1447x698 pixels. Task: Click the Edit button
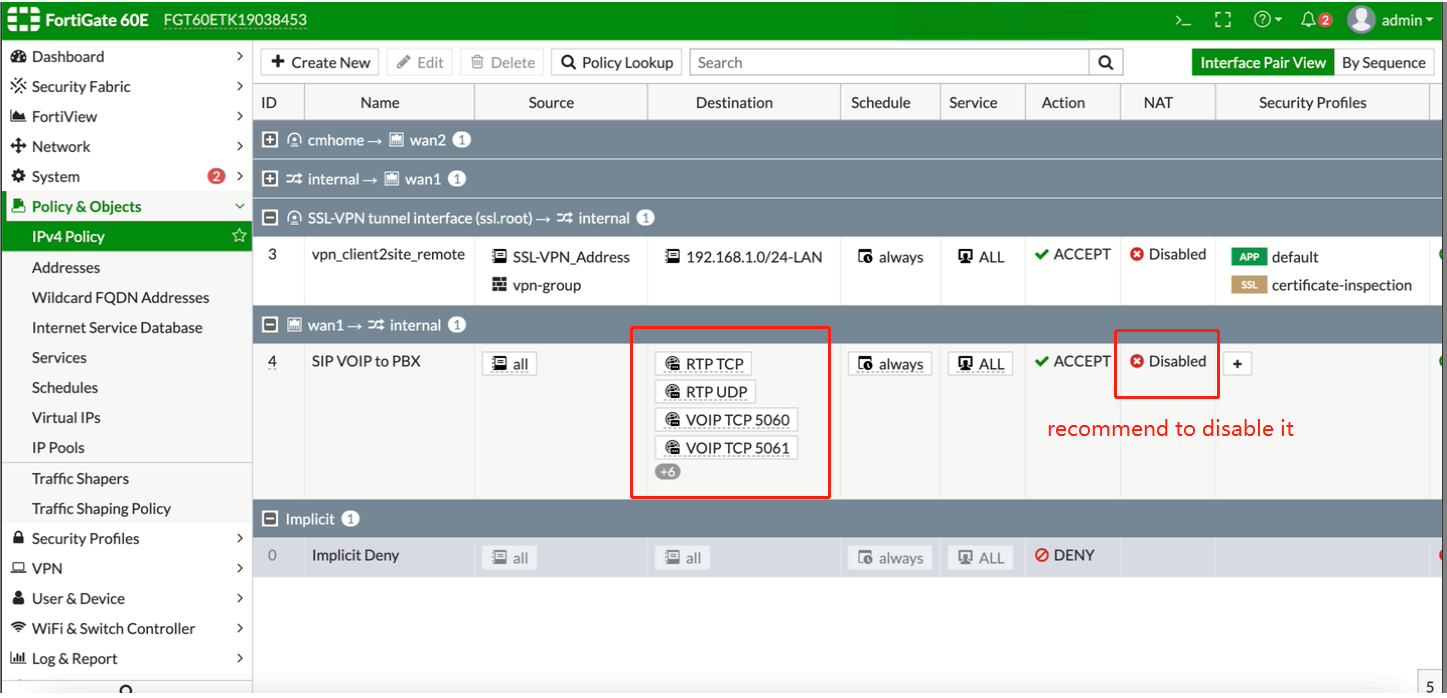pyautogui.click(x=420, y=62)
